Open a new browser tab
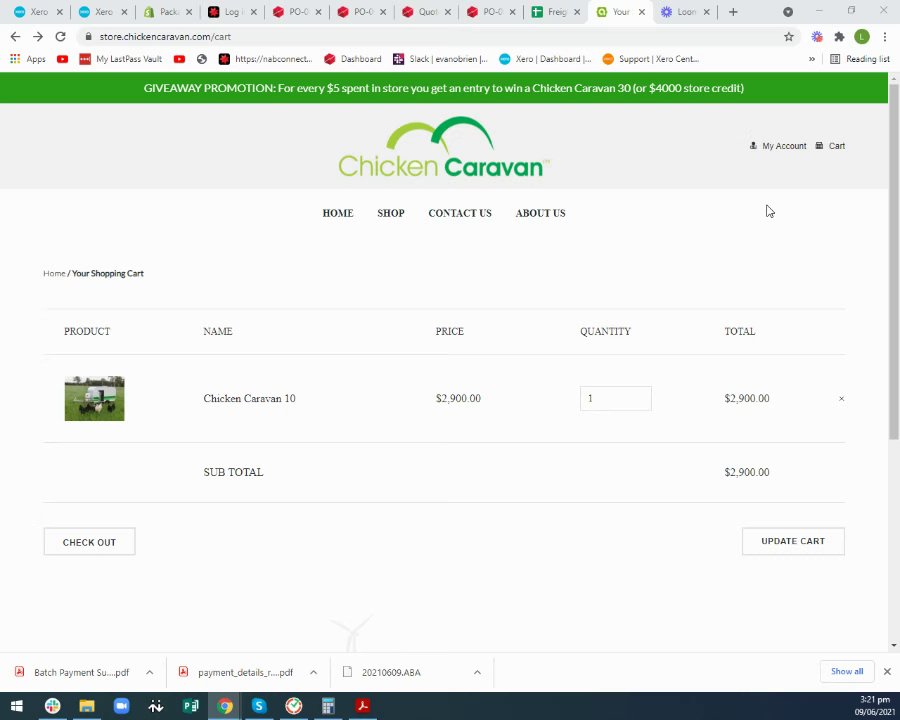Viewport: 900px width, 720px height. click(733, 12)
